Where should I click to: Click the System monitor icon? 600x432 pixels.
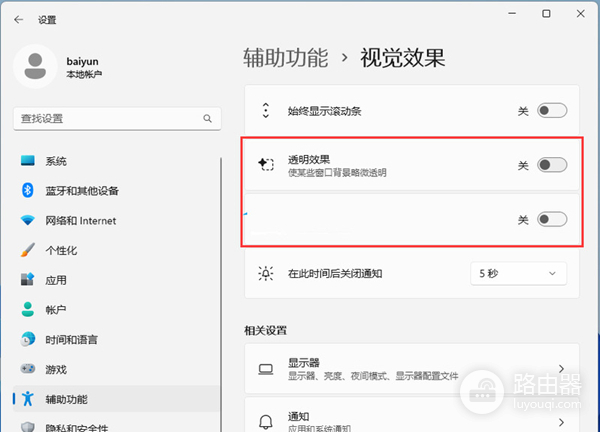pos(28,161)
